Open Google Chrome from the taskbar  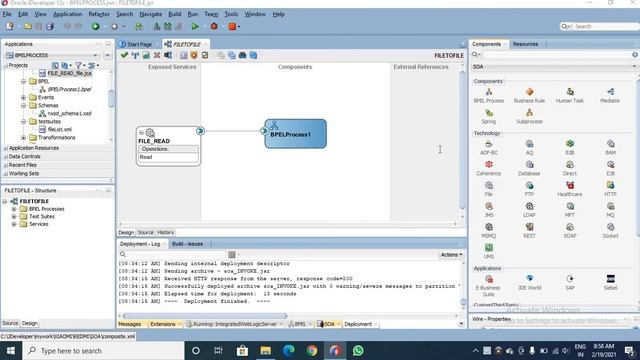click(312, 351)
